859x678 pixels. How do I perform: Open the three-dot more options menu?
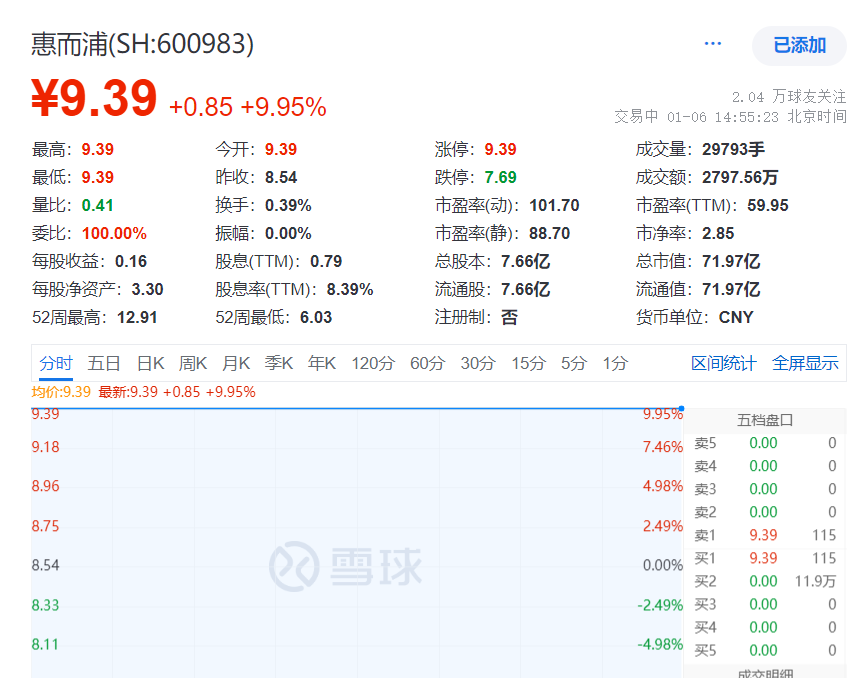712,44
